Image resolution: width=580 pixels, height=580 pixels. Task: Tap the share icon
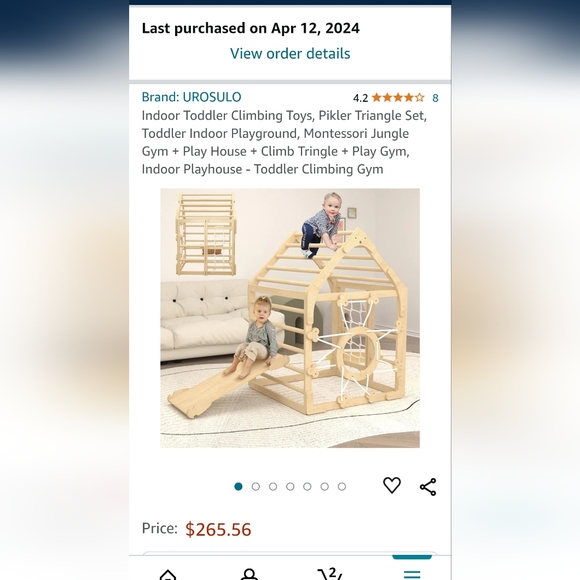tap(428, 487)
